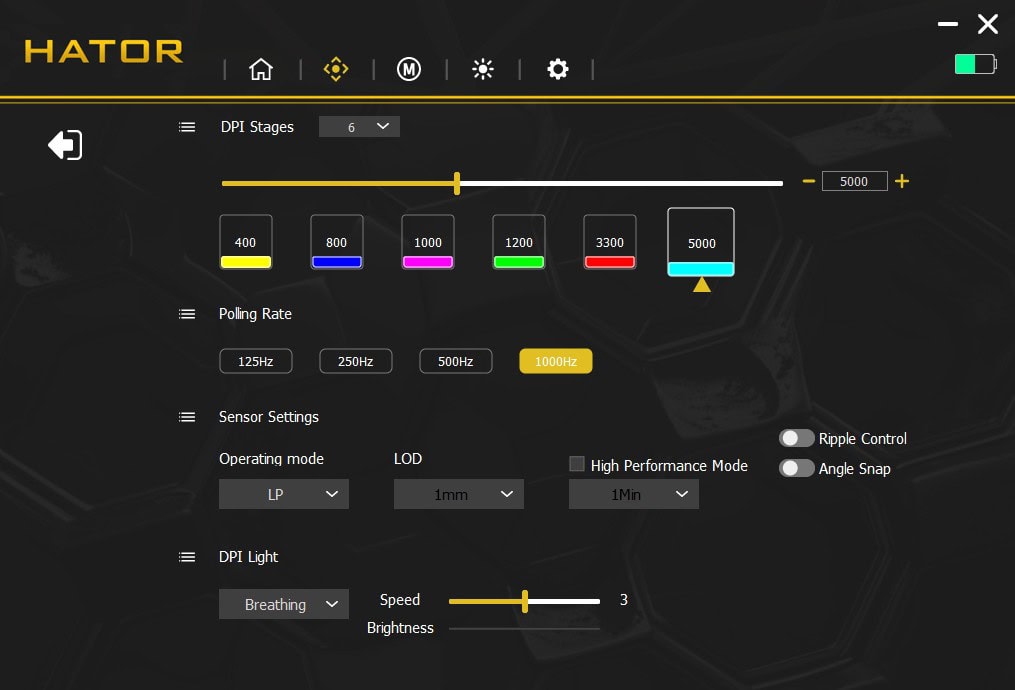Increase DPI with the plus icon
This screenshot has width=1015, height=690.
[902, 181]
